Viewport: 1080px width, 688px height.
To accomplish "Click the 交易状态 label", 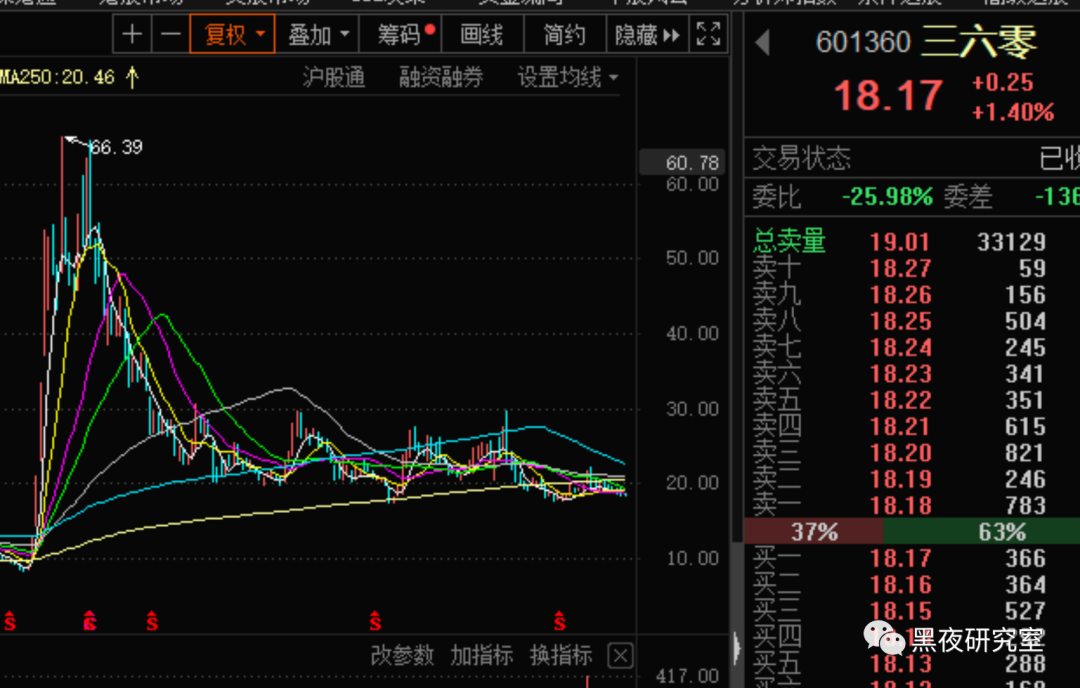I will click(801, 158).
